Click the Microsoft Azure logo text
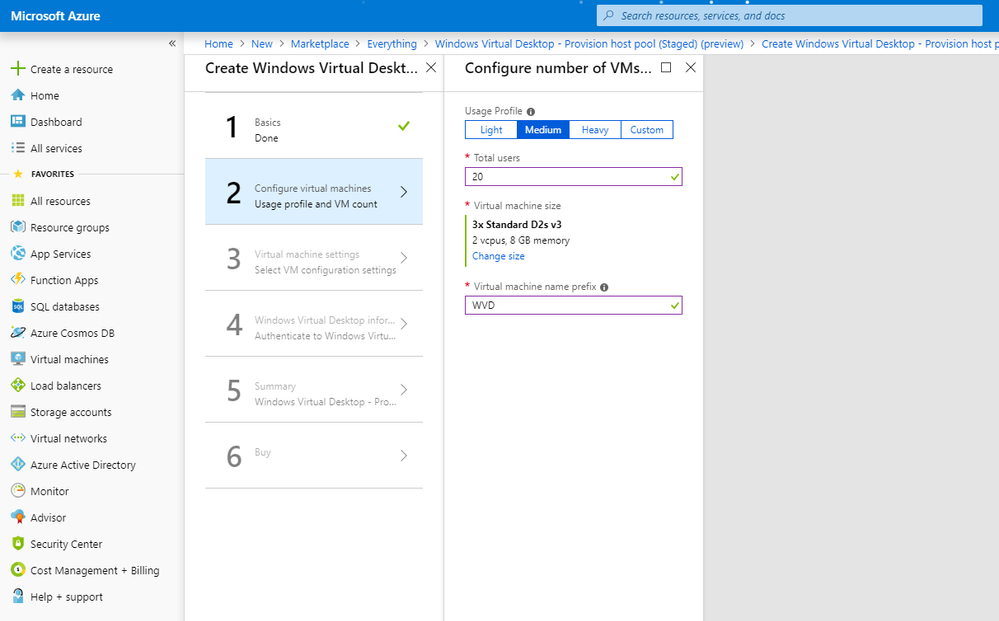999x621 pixels. tap(55, 16)
